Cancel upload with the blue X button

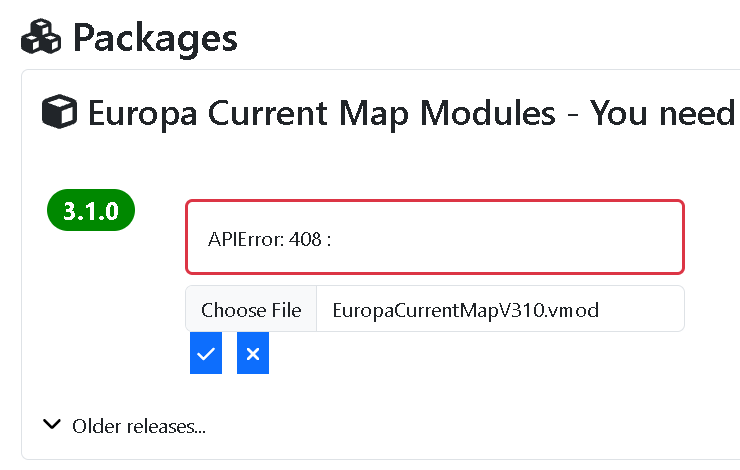253,354
